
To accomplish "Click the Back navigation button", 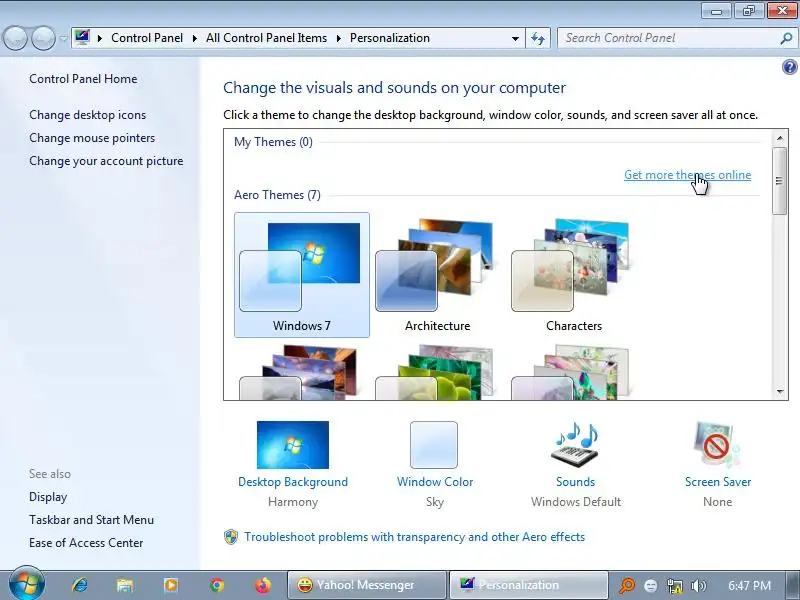I will pos(15,38).
